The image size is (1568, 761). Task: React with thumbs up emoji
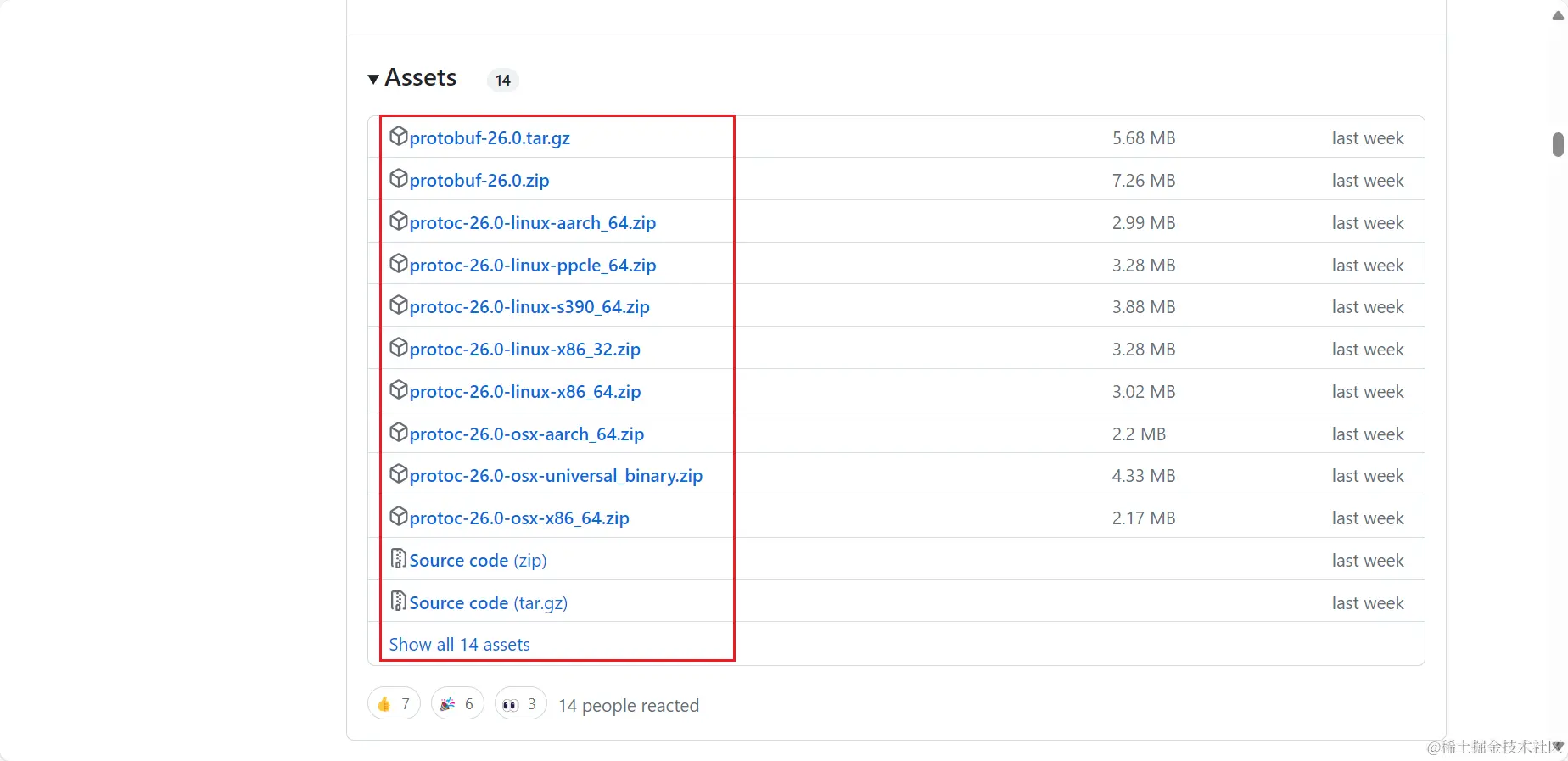click(394, 703)
